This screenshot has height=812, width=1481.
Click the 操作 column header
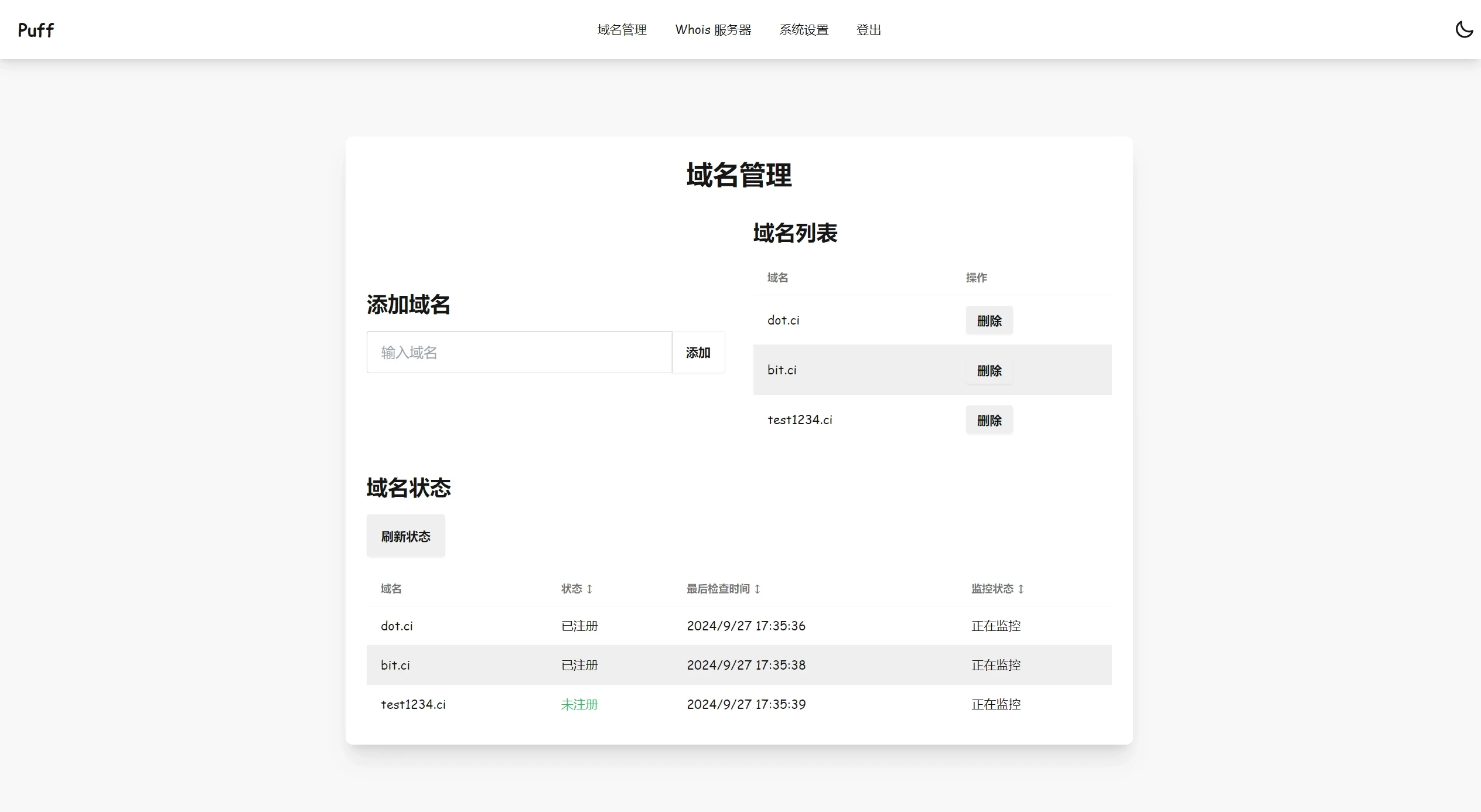975,278
